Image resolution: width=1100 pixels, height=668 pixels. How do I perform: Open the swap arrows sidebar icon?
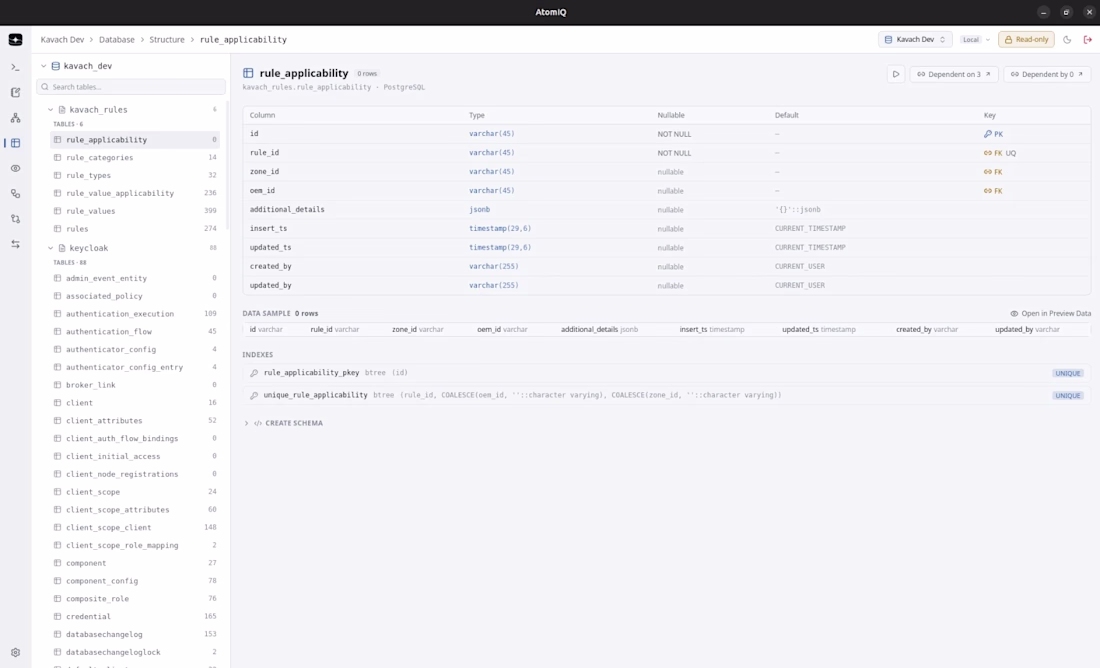[15, 244]
